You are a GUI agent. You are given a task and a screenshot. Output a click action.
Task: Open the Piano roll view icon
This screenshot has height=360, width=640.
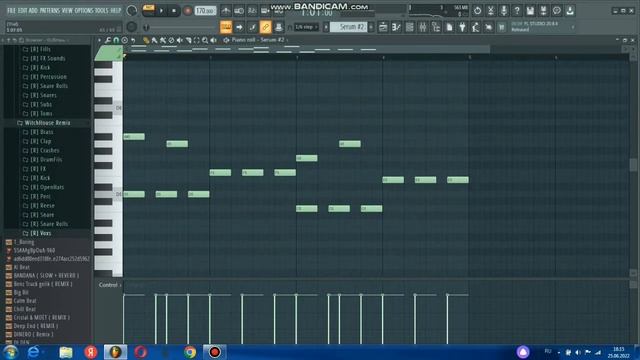(x=396, y=27)
